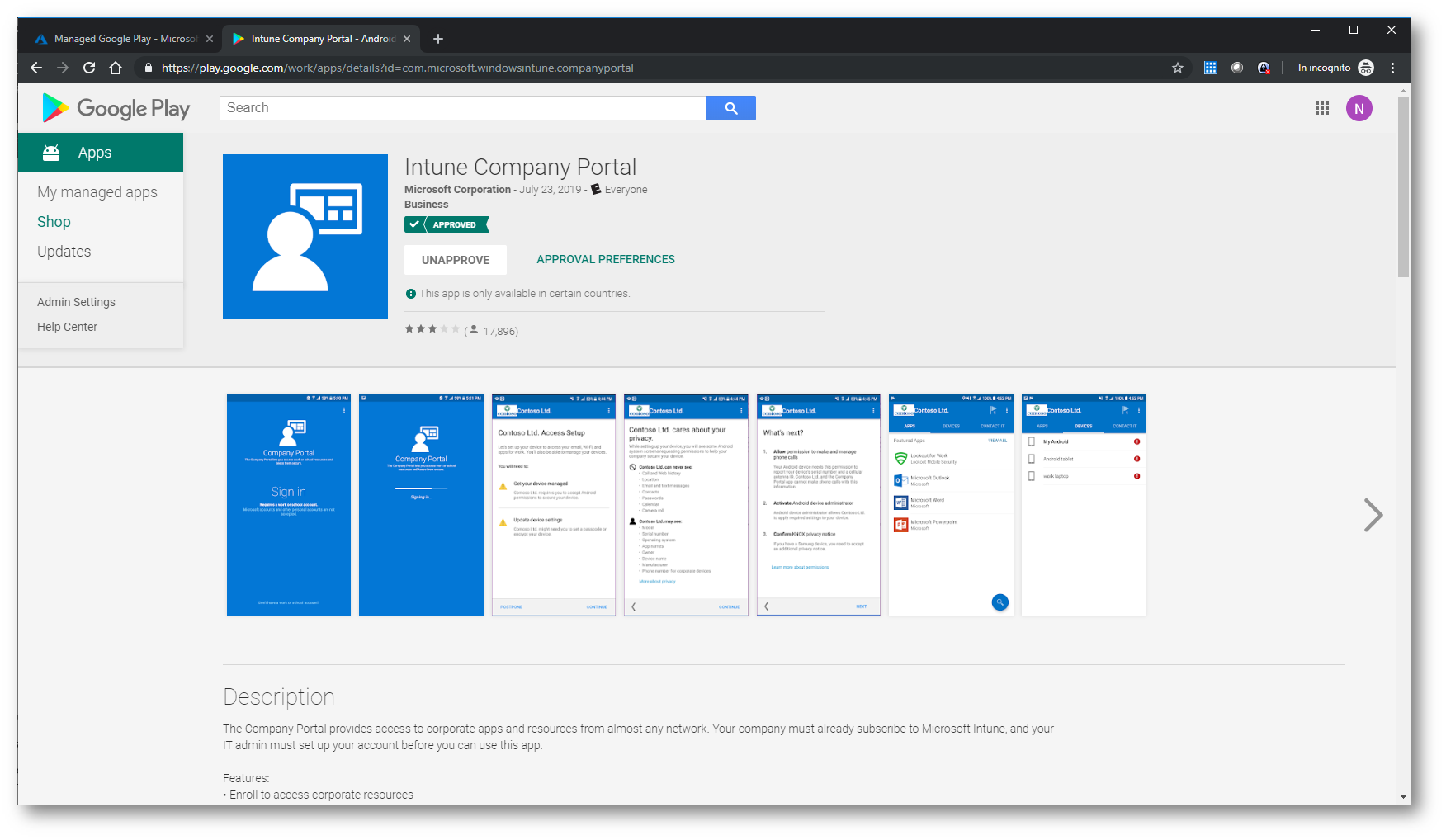The width and height of the screenshot is (1446, 840).
Task: Open the What's next? screenshot thumbnail
Action: (819, 505)
